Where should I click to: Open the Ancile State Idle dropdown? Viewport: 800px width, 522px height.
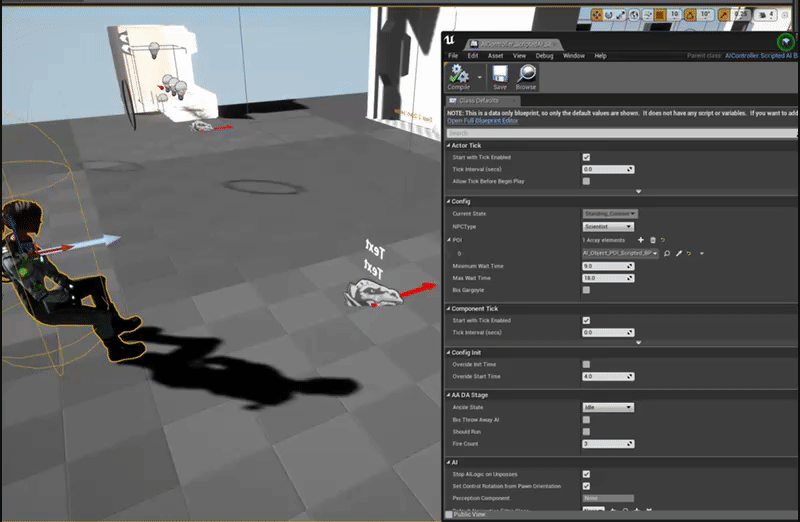pyautogui.click(x=608, y=407)
